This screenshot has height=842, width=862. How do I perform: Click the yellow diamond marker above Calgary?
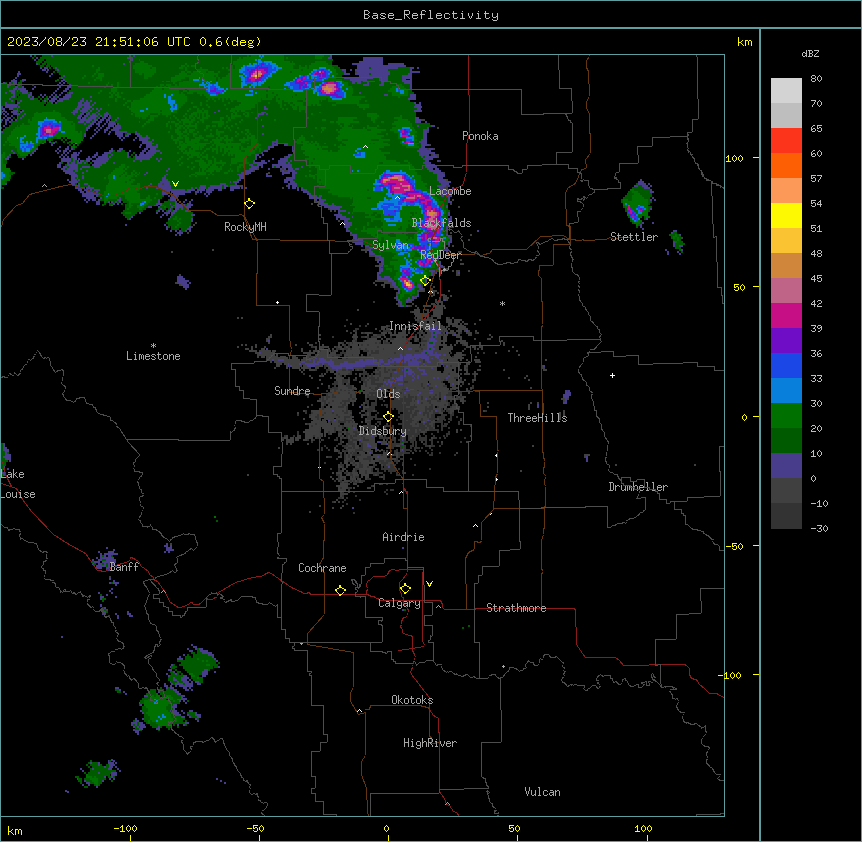[405, 589]
